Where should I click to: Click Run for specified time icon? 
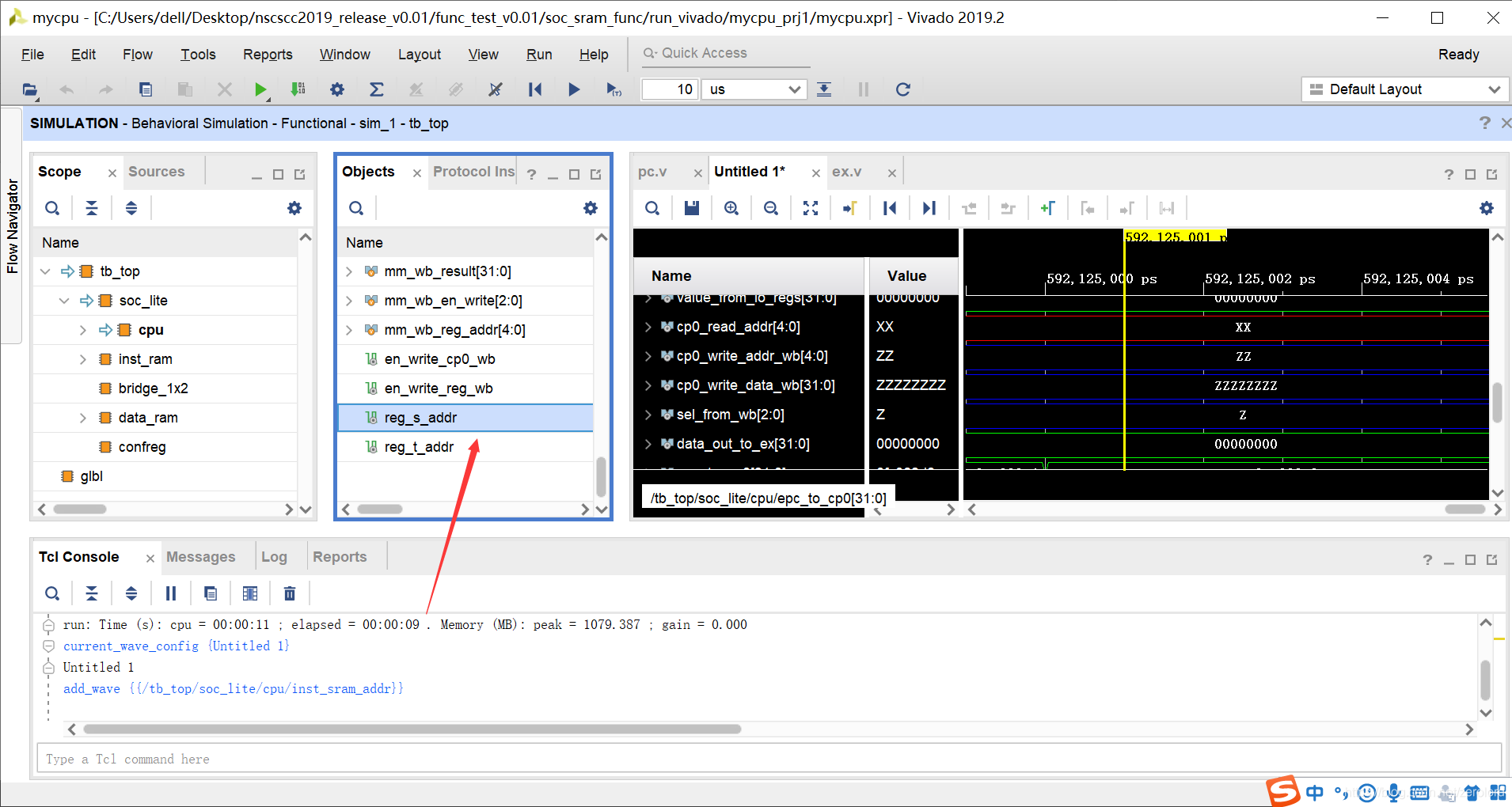[x=614, y=89]
